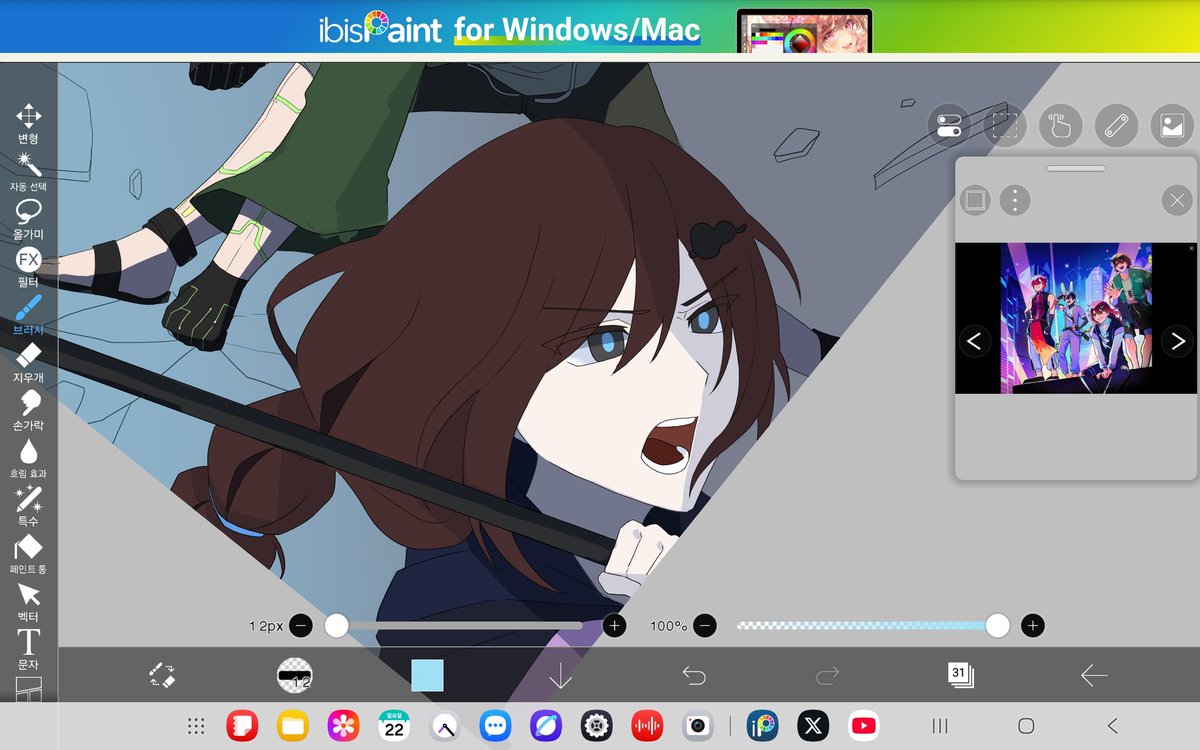Select the 특수 special pen tool

28,506
